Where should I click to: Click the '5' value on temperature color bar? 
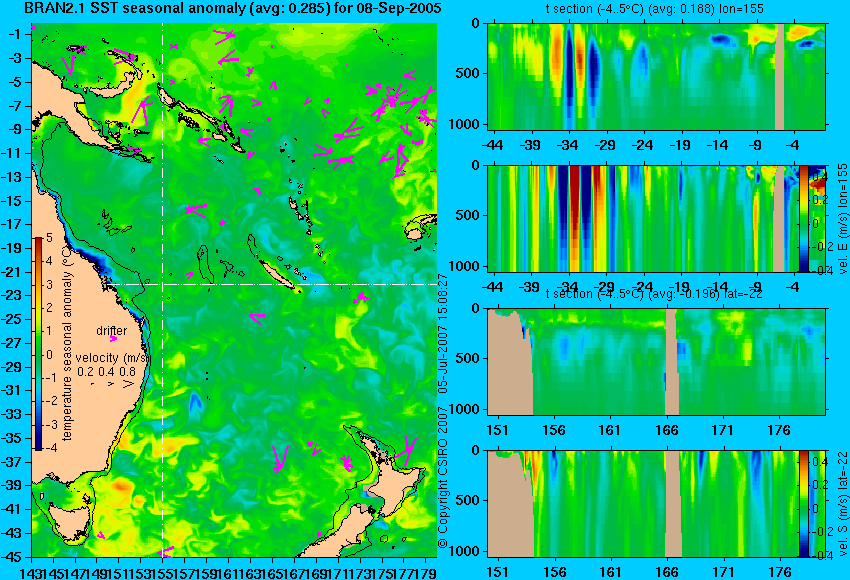click(49, 237)
